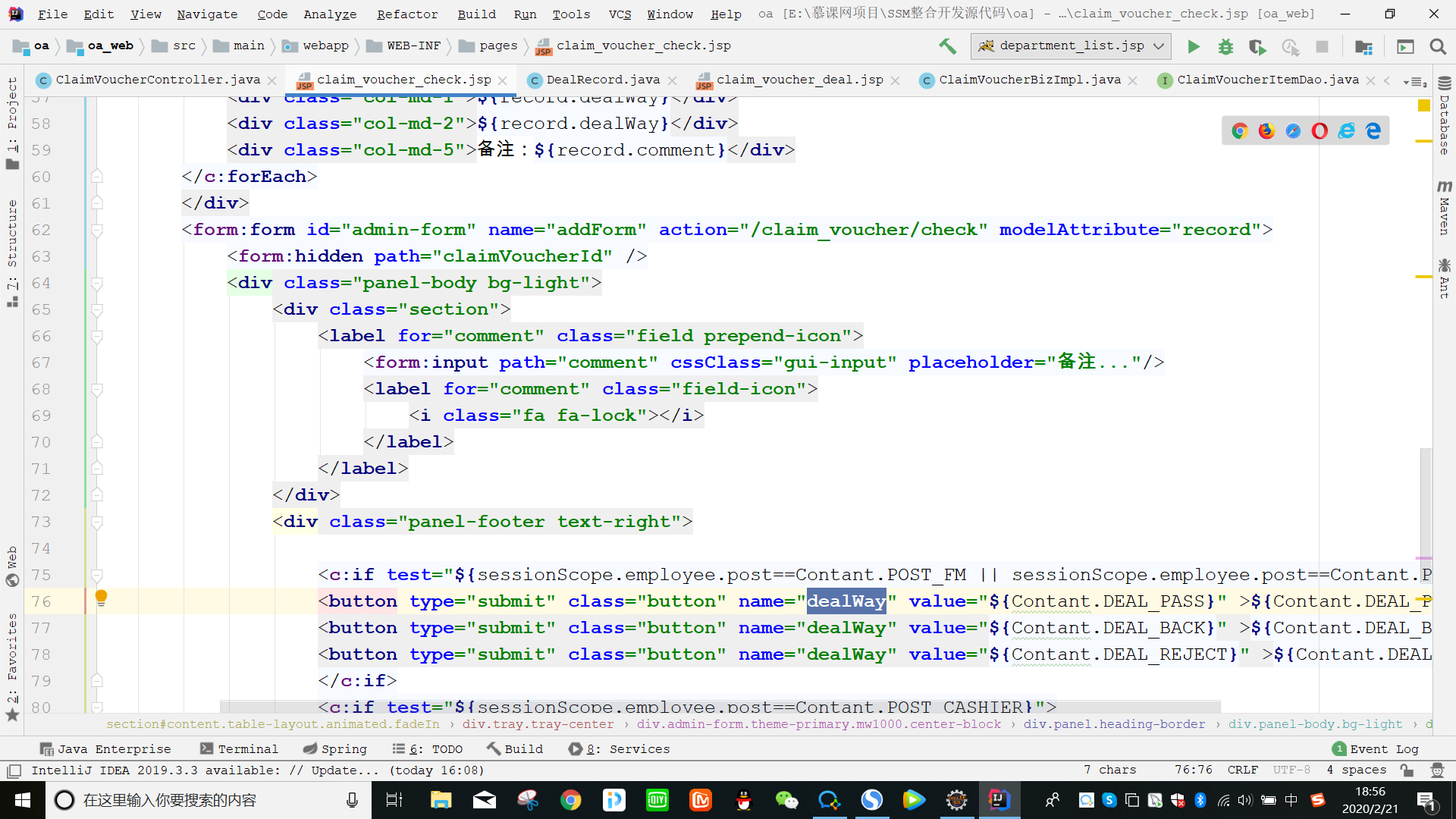Screen dimensions: 1456x819
Task: Start debugging with the bug icon
Action: point(1225,46)
